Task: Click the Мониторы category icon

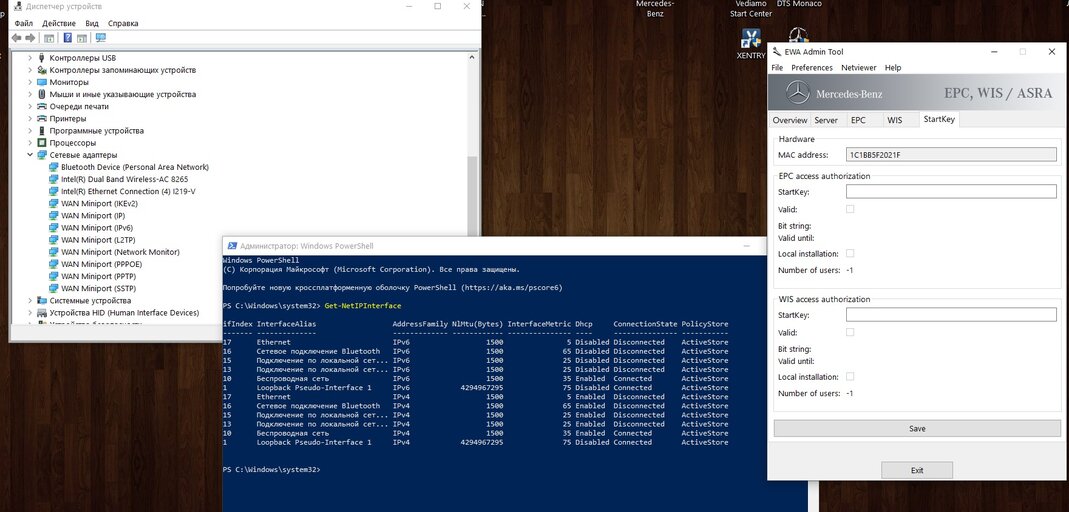Action: [x=42, y=82]
